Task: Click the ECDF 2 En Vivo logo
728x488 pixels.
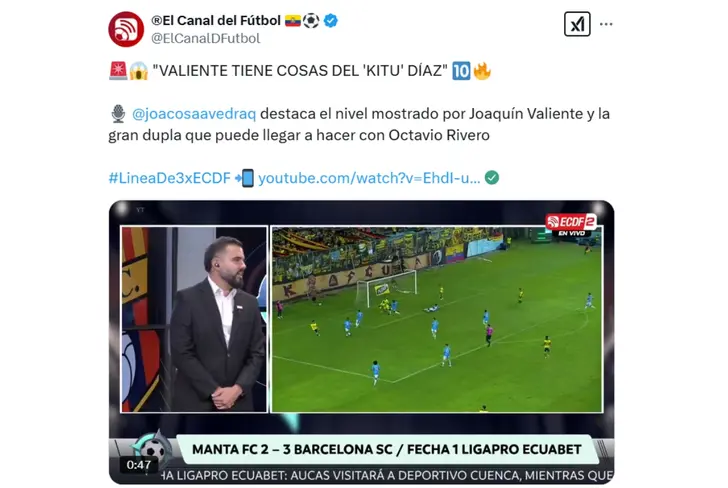Action: (x=571, y=225)
